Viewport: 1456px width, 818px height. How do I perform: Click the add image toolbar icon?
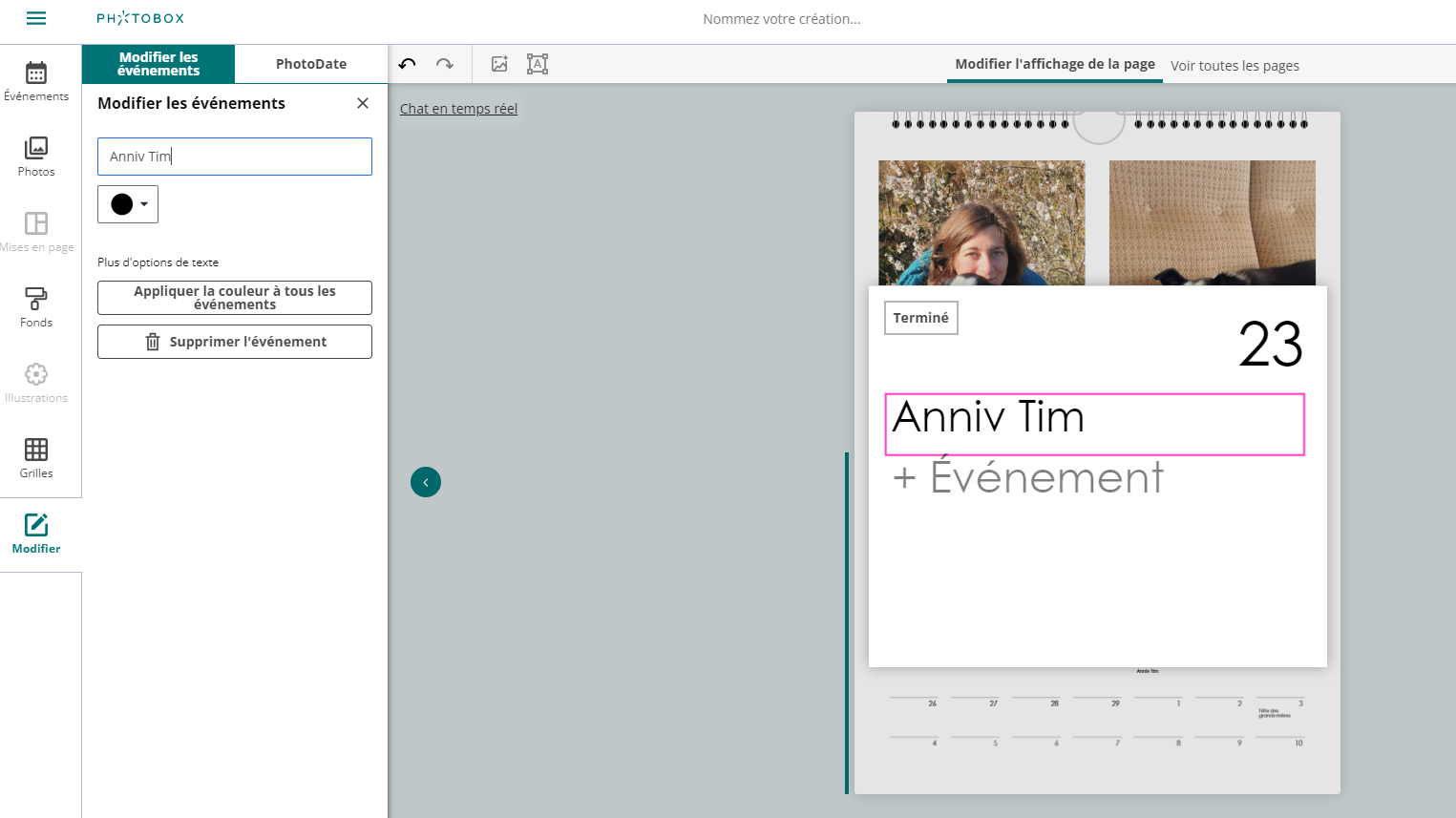[499, 64]
